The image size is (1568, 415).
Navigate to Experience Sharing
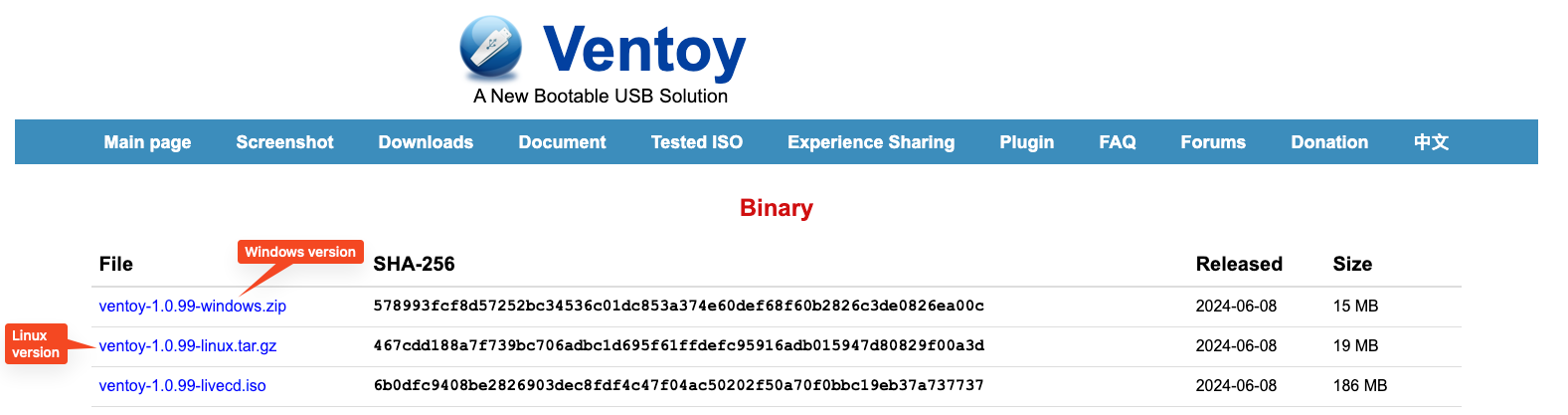point(870,142)
